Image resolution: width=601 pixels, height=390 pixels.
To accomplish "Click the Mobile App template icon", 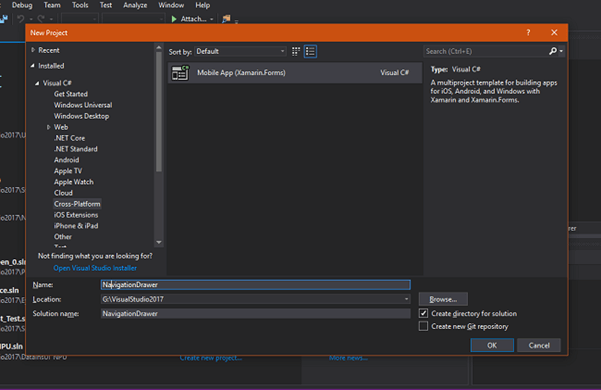I will pyautogui.click(x=180, y=73).
